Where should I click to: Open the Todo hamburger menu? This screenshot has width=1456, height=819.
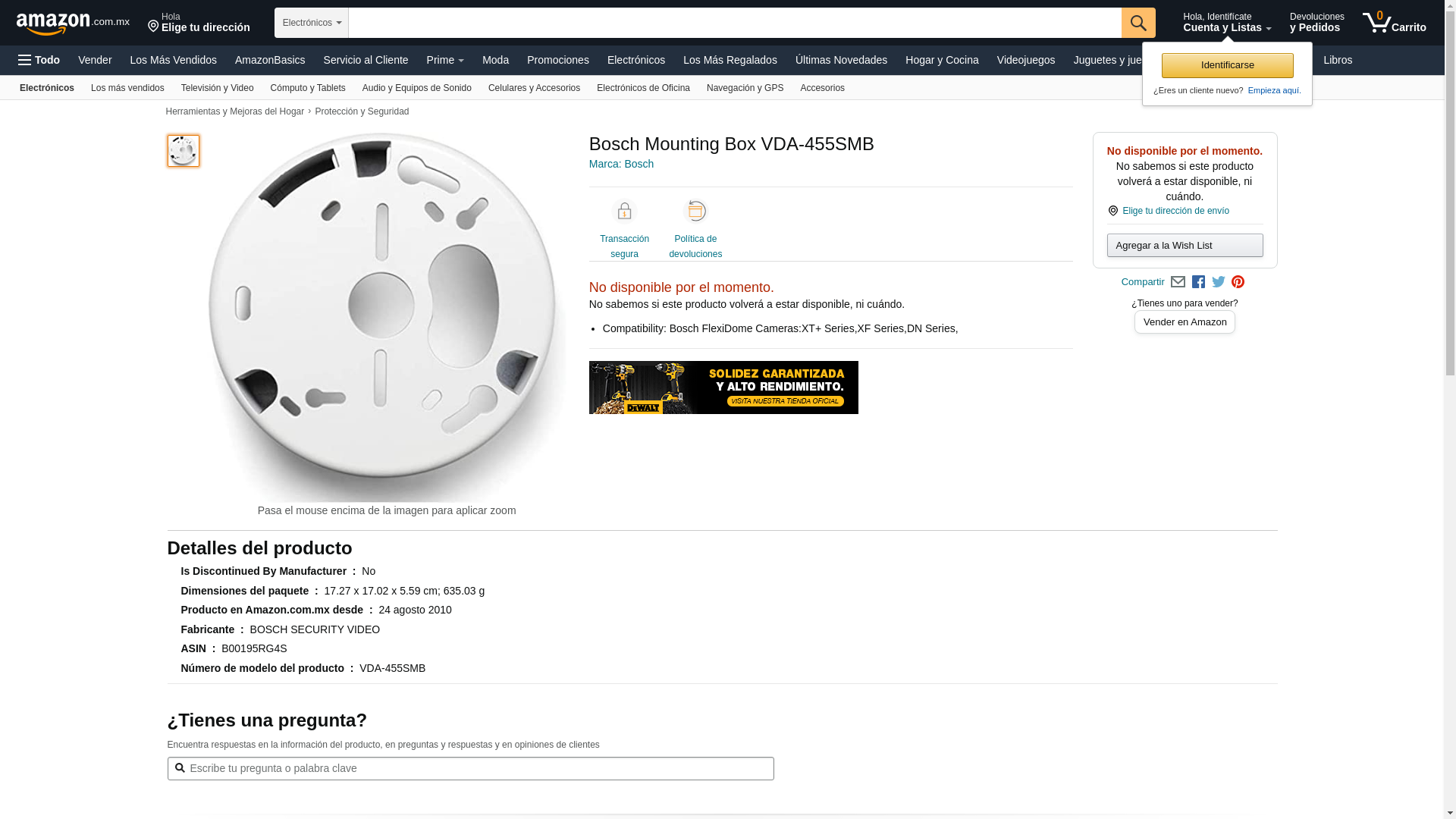(39, 60)
